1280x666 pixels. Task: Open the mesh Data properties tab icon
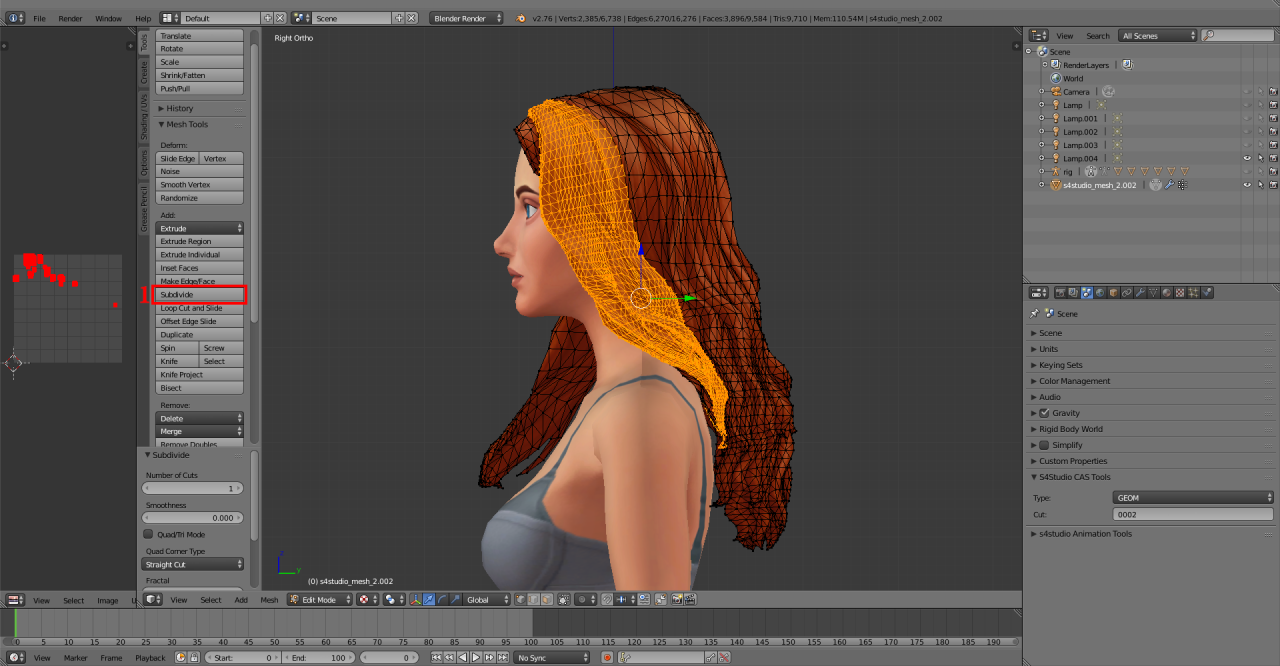click(1154, 293)
